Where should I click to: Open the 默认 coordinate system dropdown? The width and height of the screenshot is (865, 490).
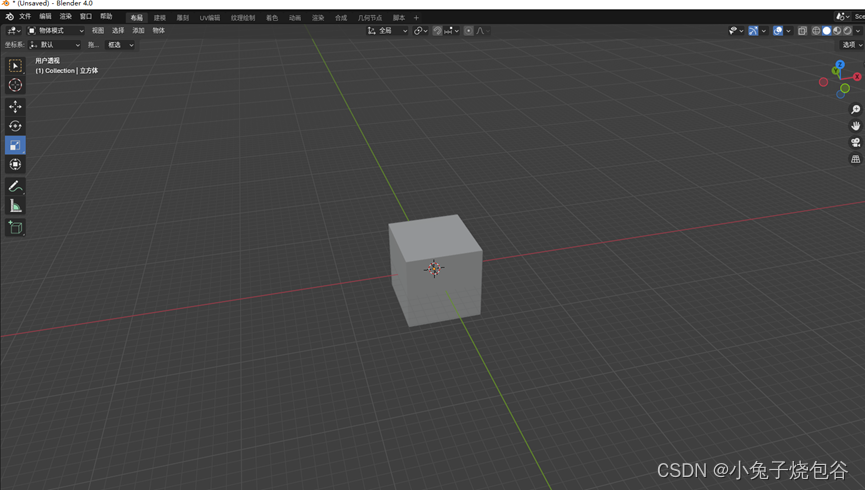pyautogui.click(x=55, y=45)
